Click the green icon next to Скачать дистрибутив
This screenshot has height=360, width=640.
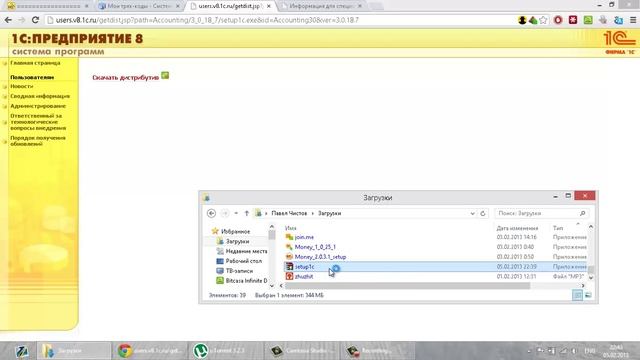click(x=165, y=76)
